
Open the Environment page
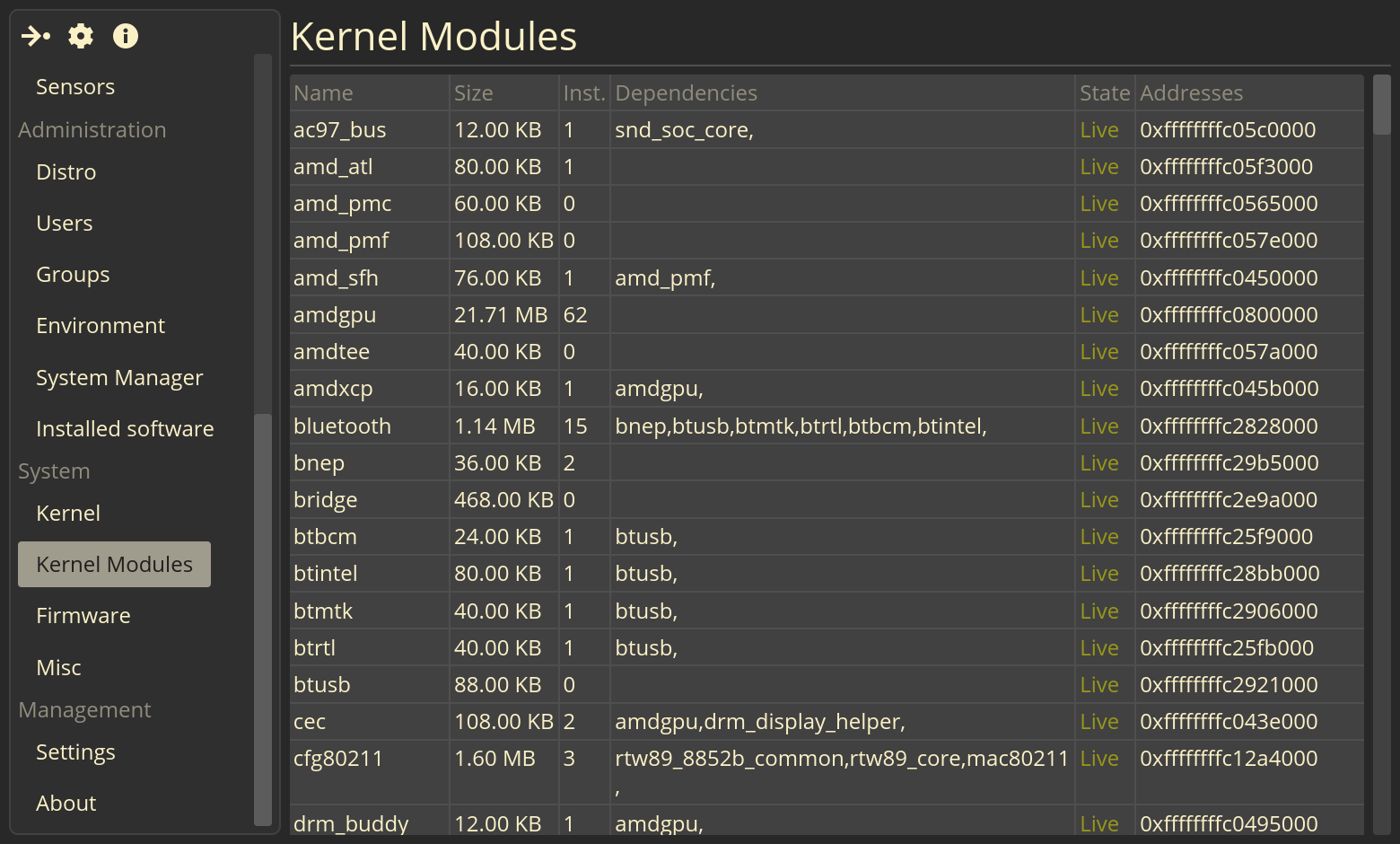101,326
